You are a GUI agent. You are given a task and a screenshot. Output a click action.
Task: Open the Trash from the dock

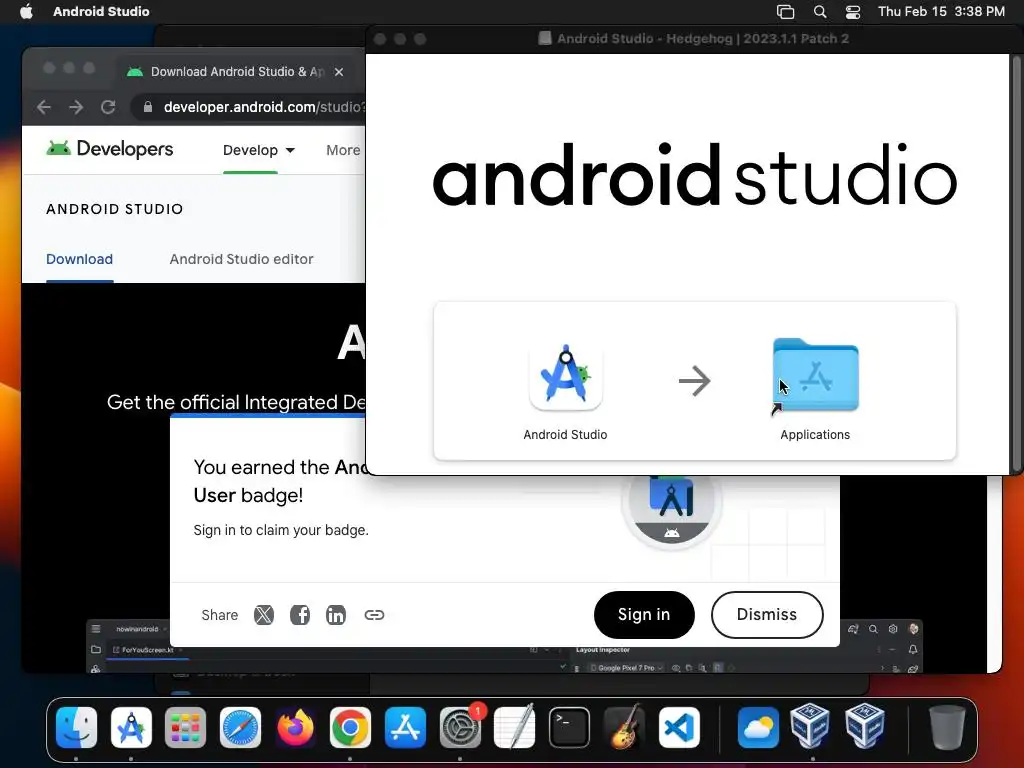click(947, 728)
